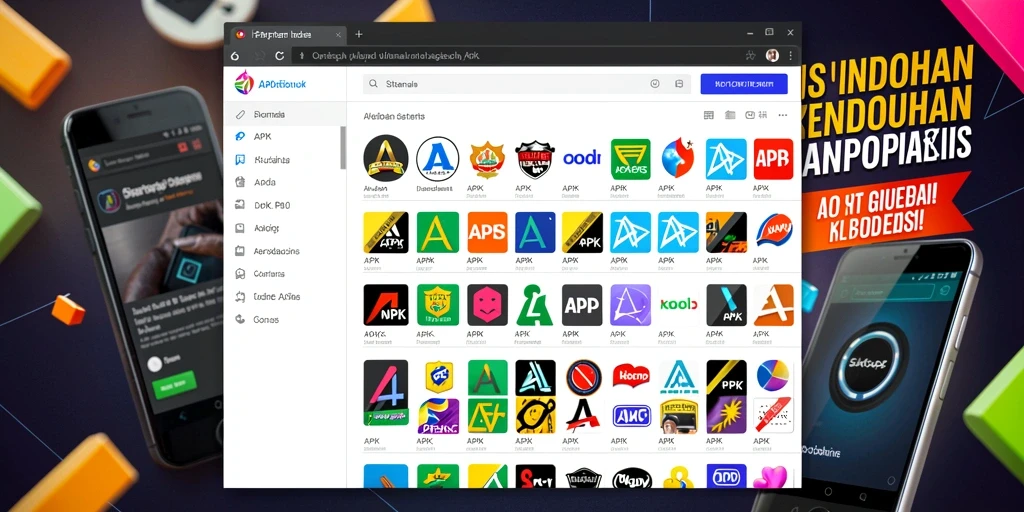The height and width of the screenshot is (512, 1024).
Task: Click the smiley icon inside search bar
Action: coord(655,84)
